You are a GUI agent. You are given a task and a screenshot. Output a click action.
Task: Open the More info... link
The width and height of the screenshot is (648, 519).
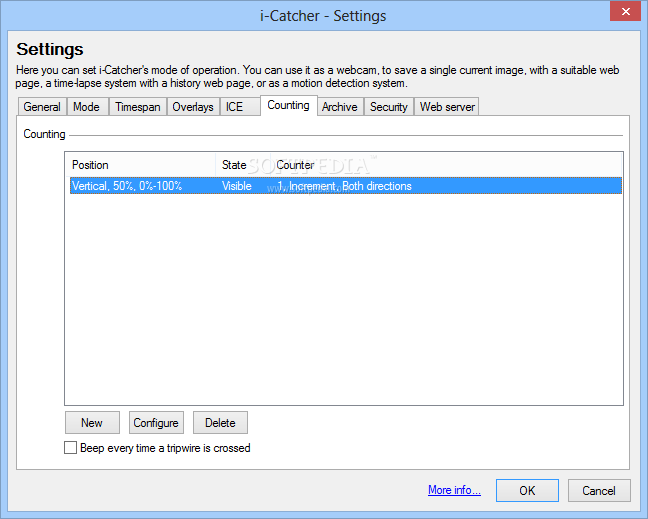(454, 490)
